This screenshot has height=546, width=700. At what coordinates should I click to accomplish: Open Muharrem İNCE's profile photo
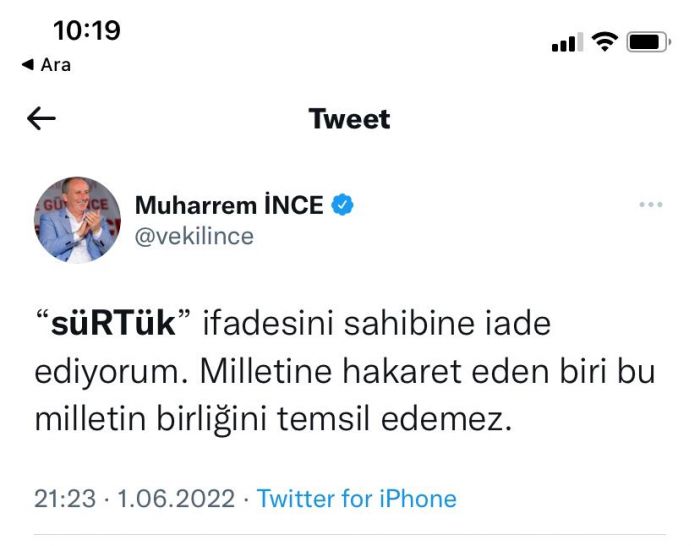tap(77, 220)
